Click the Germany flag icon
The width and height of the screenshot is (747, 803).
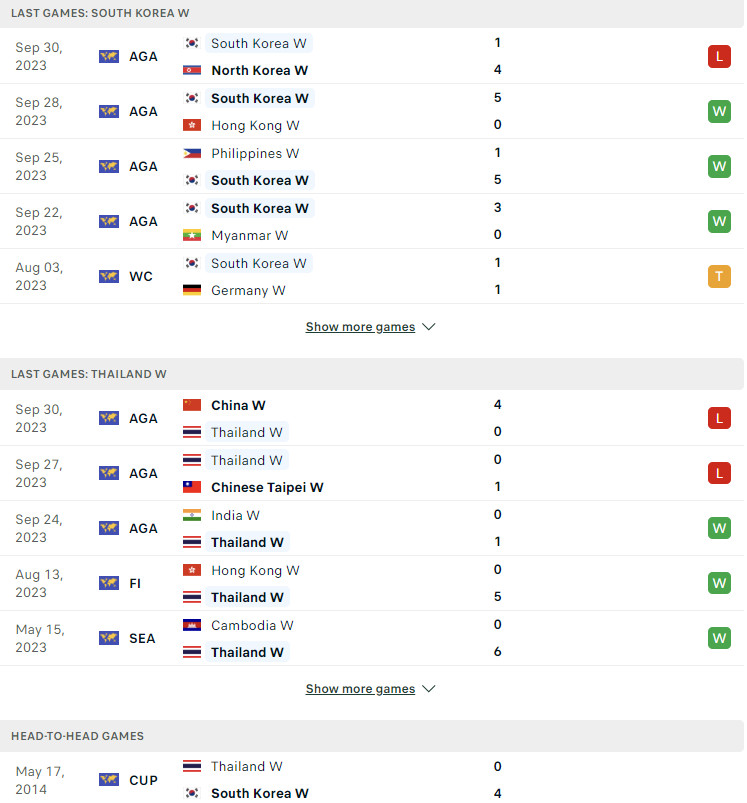pyautogui.click(x=192, y=290)
